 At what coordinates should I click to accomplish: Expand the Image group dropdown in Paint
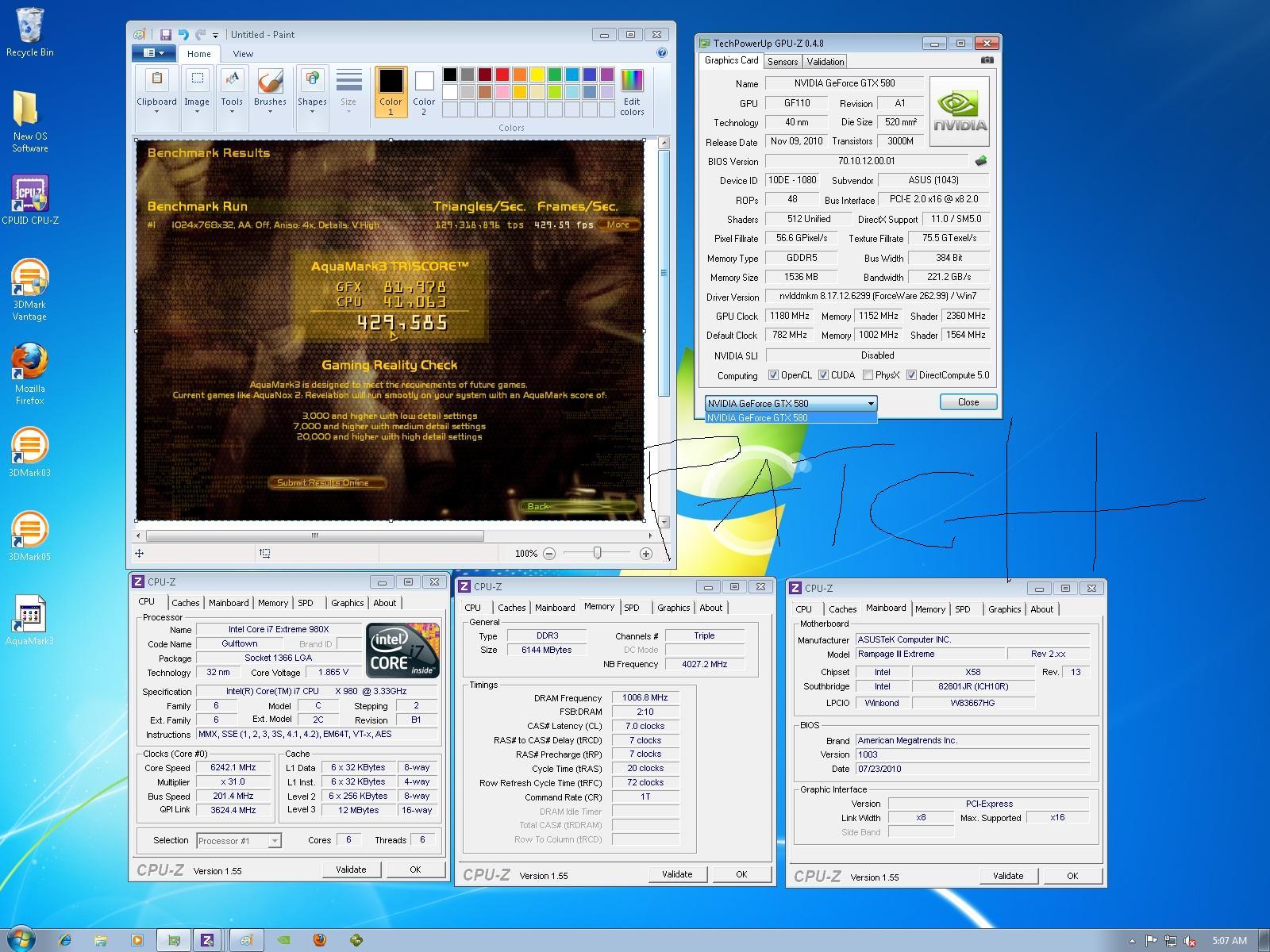pyautogui.click(x=197, y=98)
